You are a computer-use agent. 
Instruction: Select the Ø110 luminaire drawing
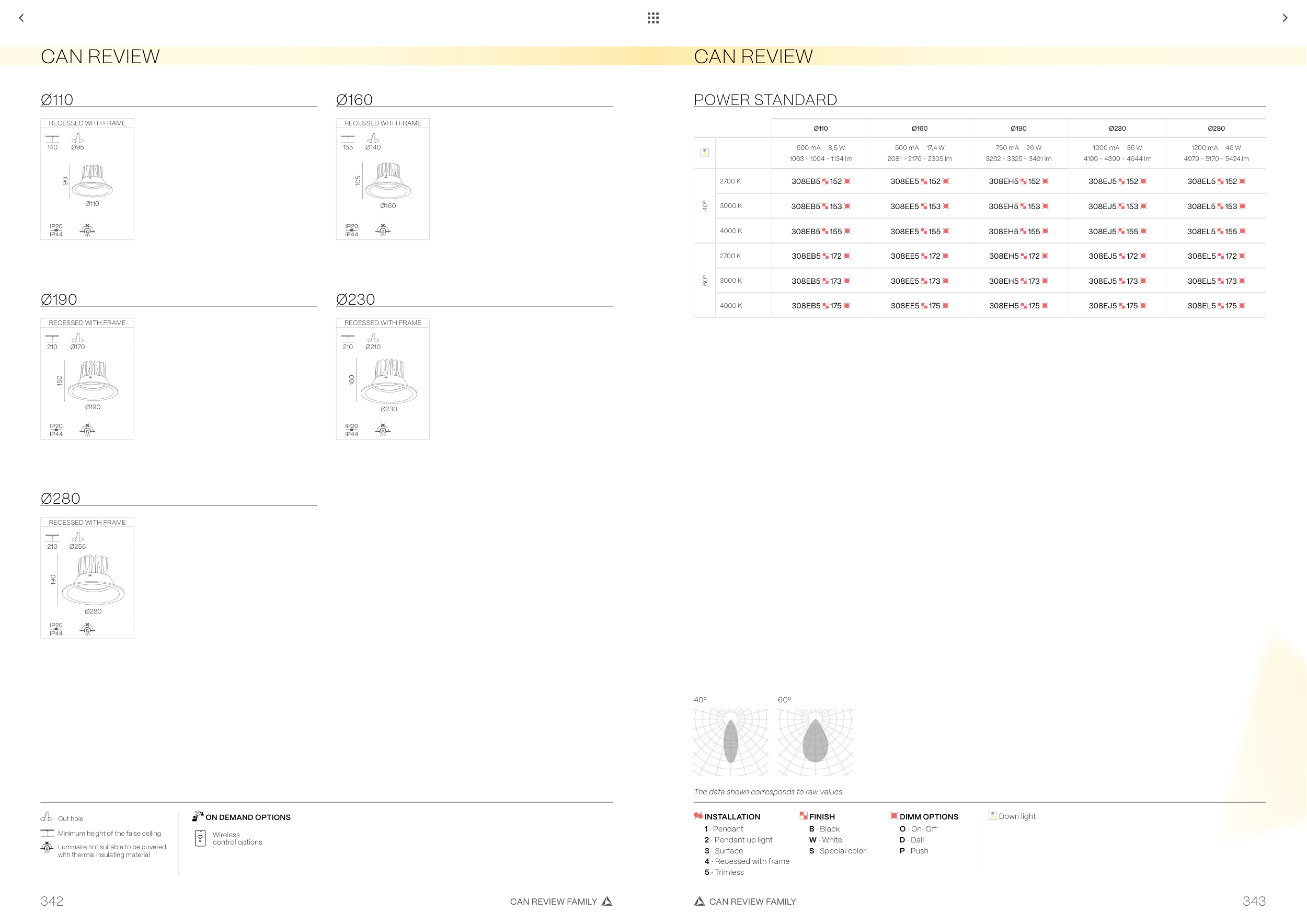91,180
